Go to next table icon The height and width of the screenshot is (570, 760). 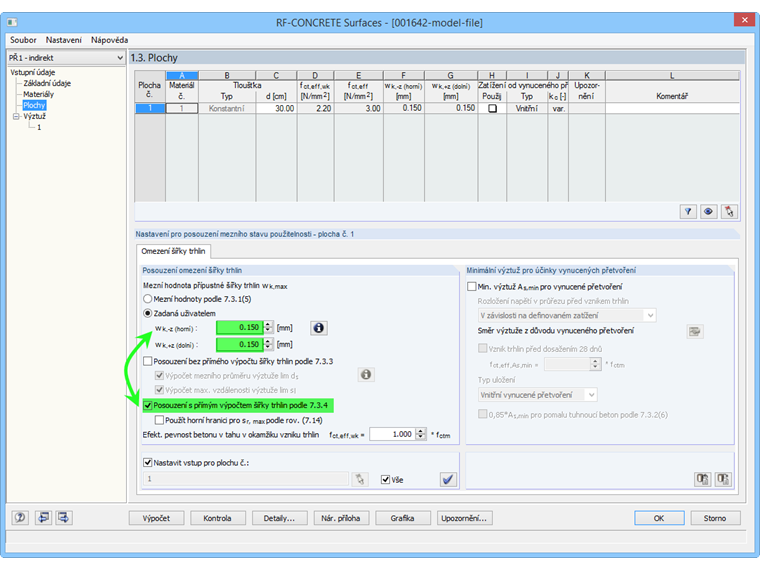tap(63, 518)
